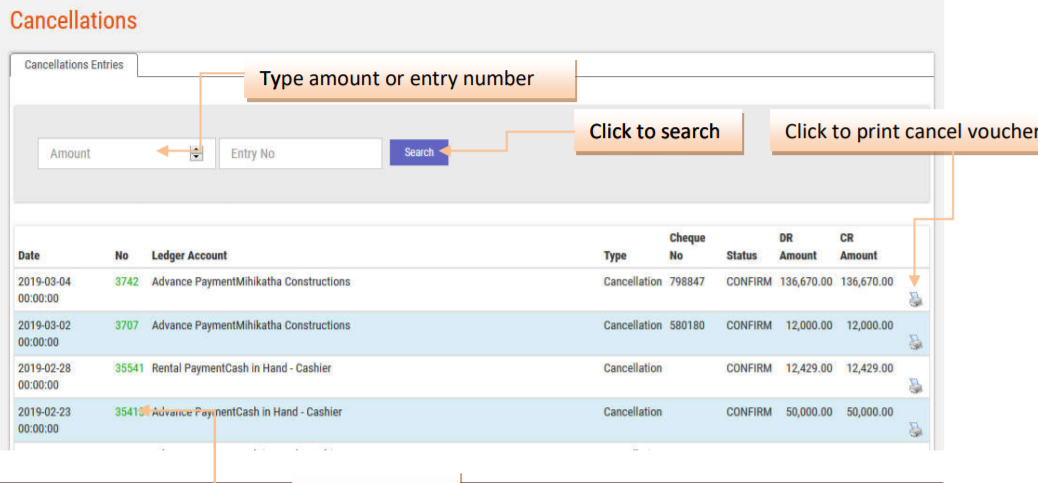Print cancel voucher for entry 35541
Screen dimensions: 1038x483
pyautogui.click(x=915, y=386)
